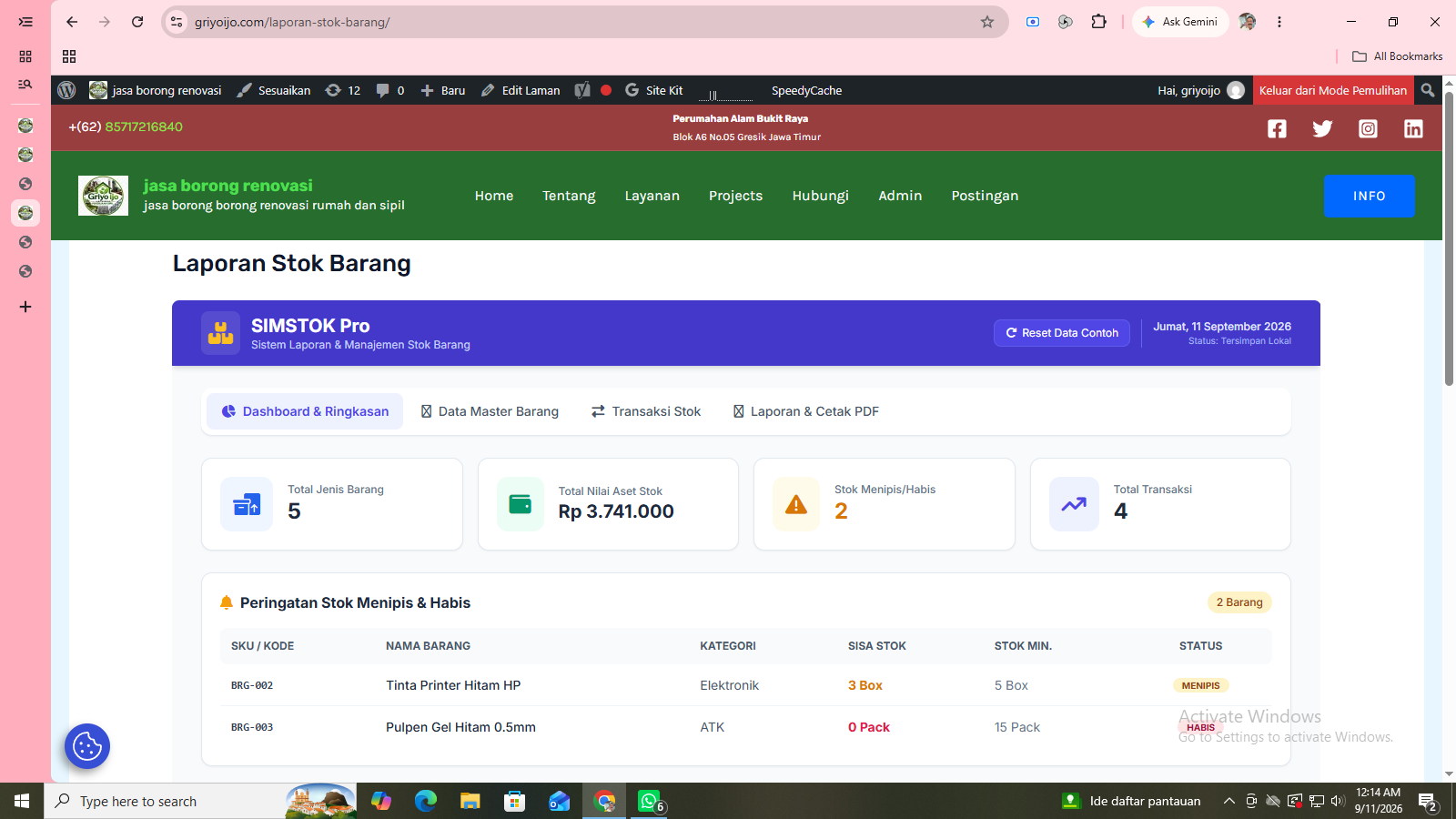Image resolution: width=1456 pixels, height=819 pixels.
Task: Open the Facebook social icon
Action: point(1277,128)
